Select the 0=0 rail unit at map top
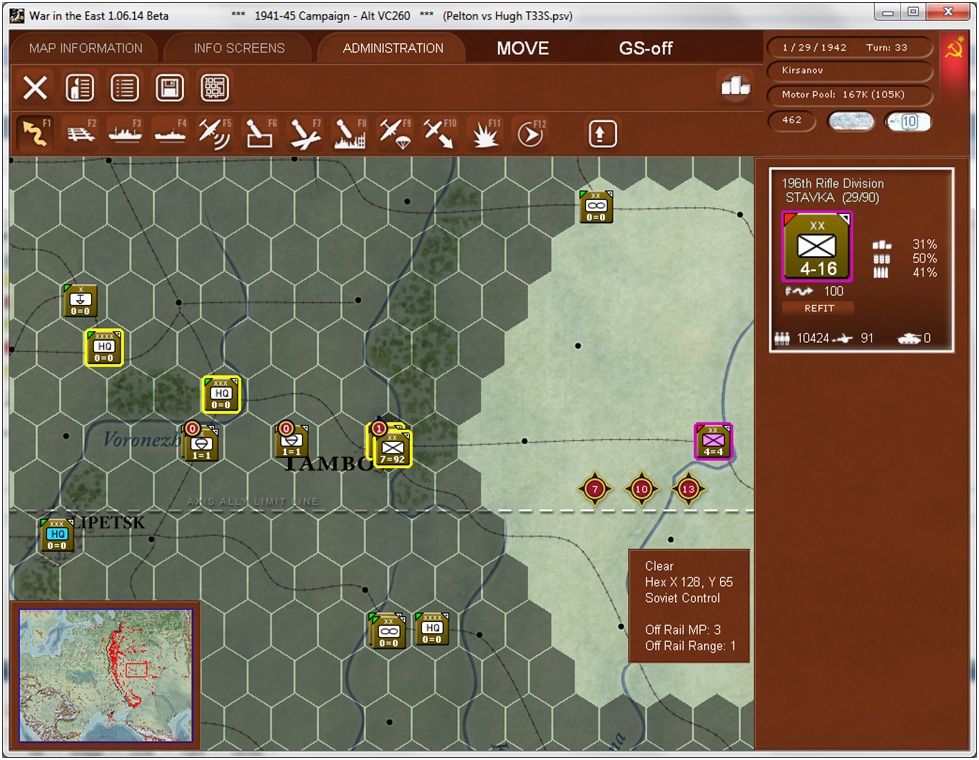The height and width of the screenshot is (760, 979). [596, 207]
